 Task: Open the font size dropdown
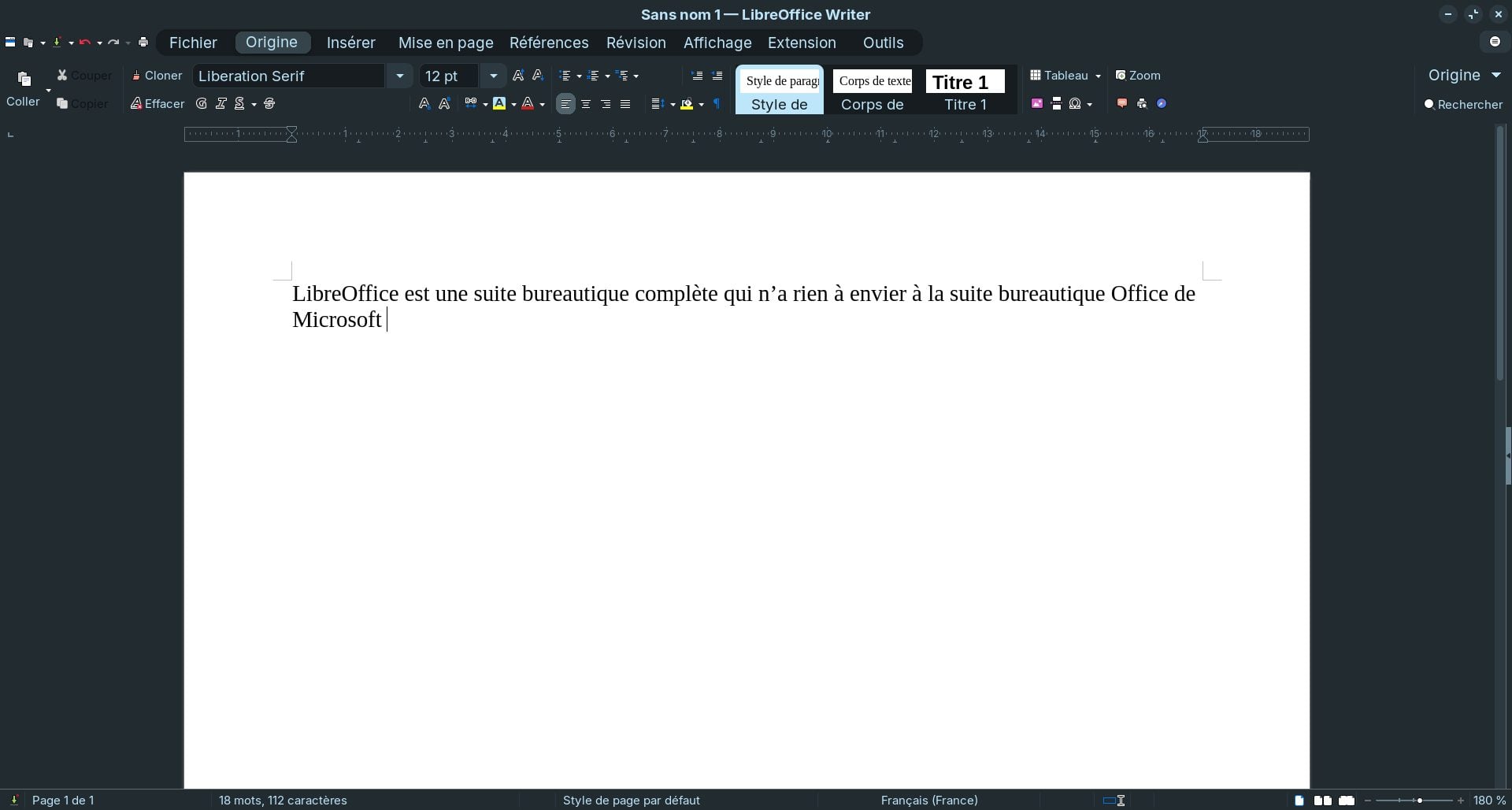[x=493, y=76]
